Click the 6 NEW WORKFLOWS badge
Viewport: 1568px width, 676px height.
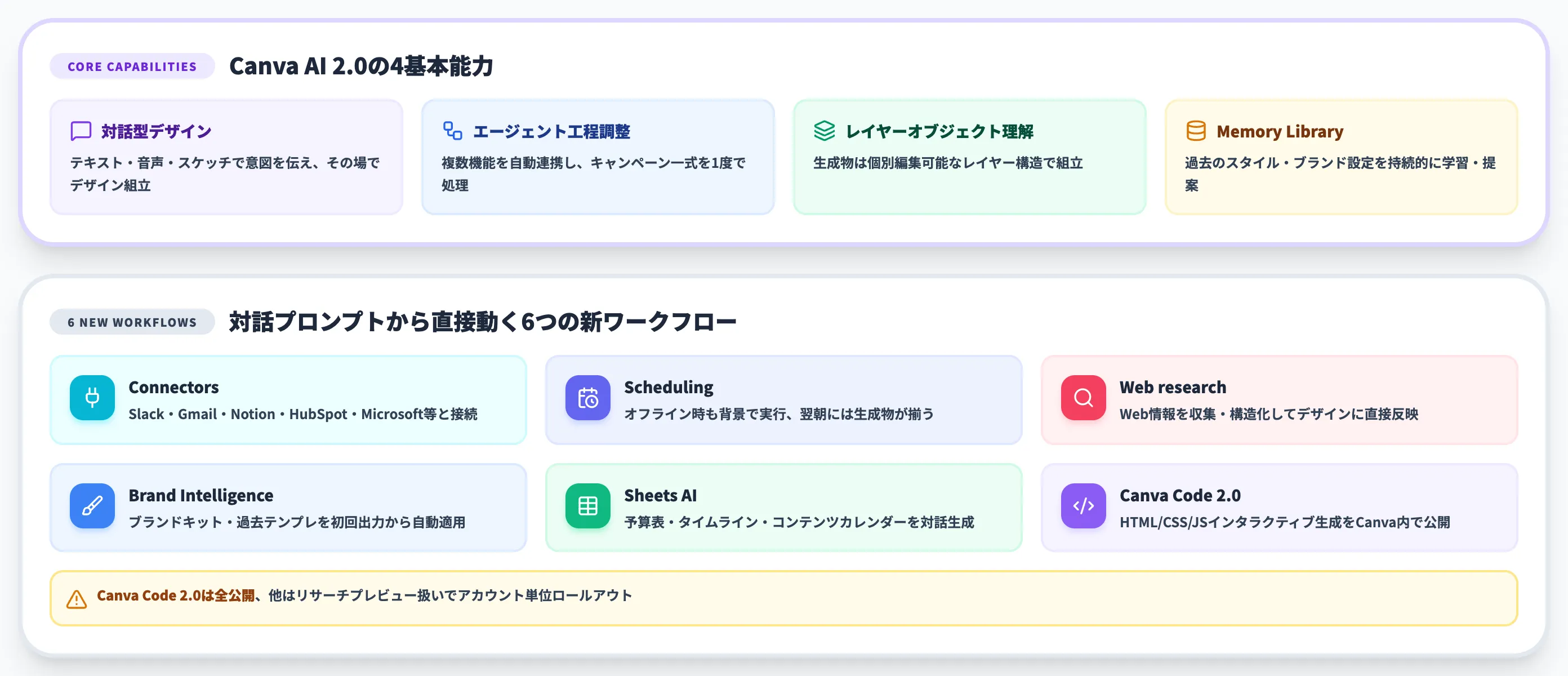pyautogui.click(x=132, y=322)
